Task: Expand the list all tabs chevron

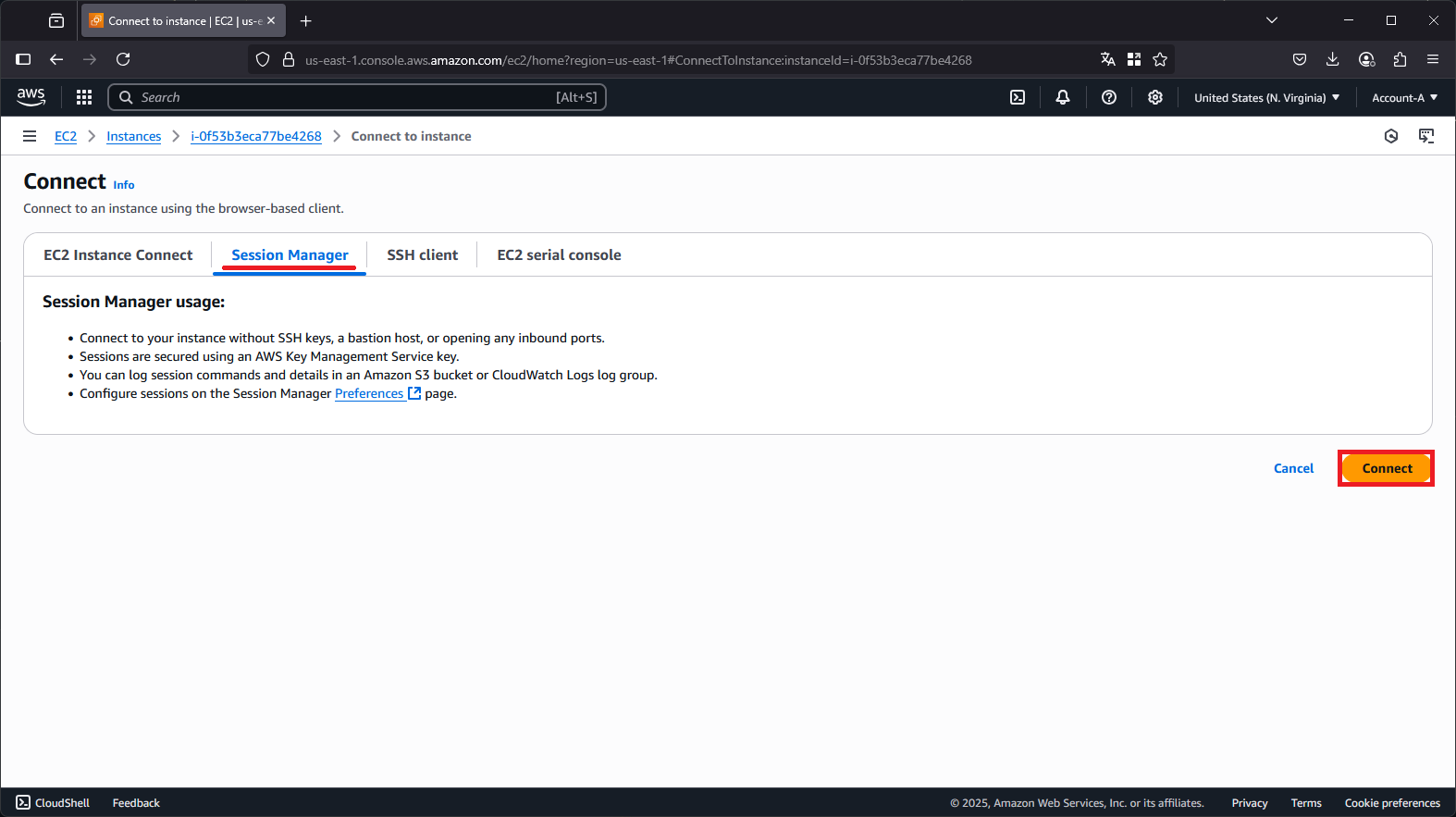Action: 1272,20
